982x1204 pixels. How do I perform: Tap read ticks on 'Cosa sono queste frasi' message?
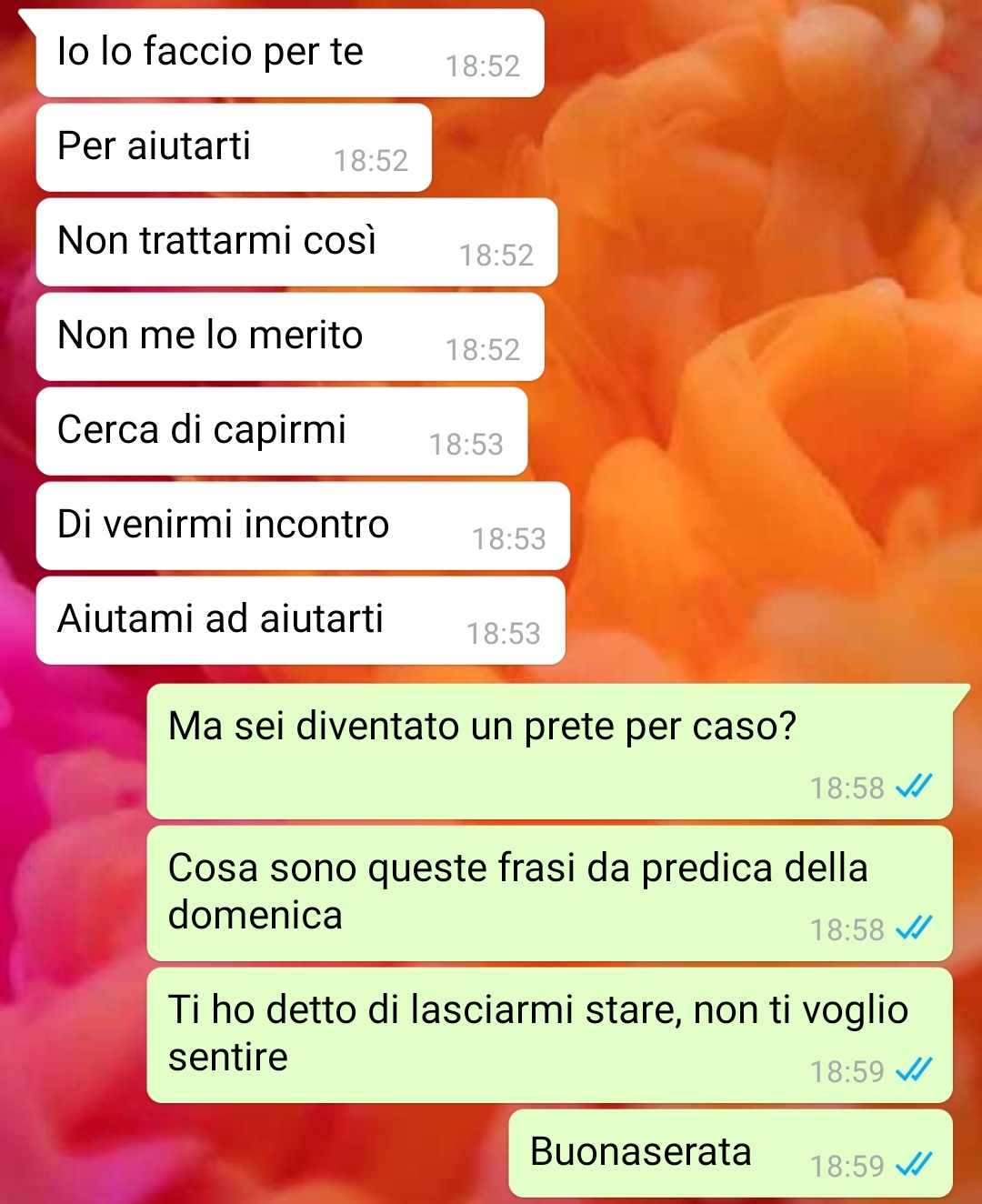[x=914, y=928]
